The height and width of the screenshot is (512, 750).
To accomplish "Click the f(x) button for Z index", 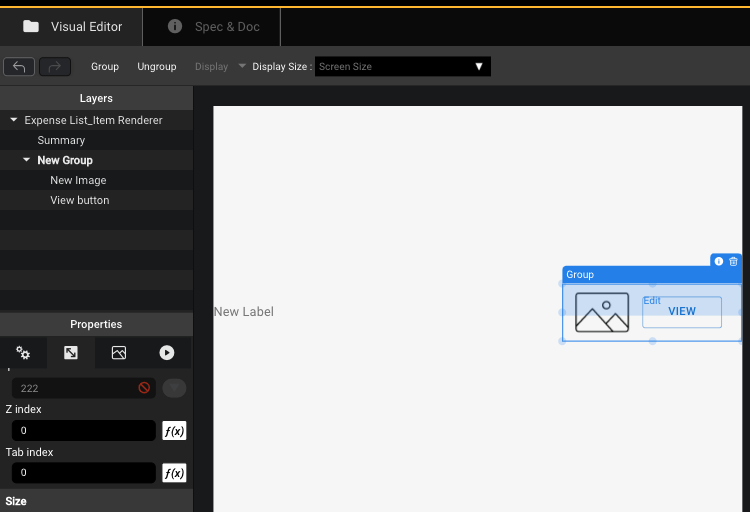I will pos(174,431).
